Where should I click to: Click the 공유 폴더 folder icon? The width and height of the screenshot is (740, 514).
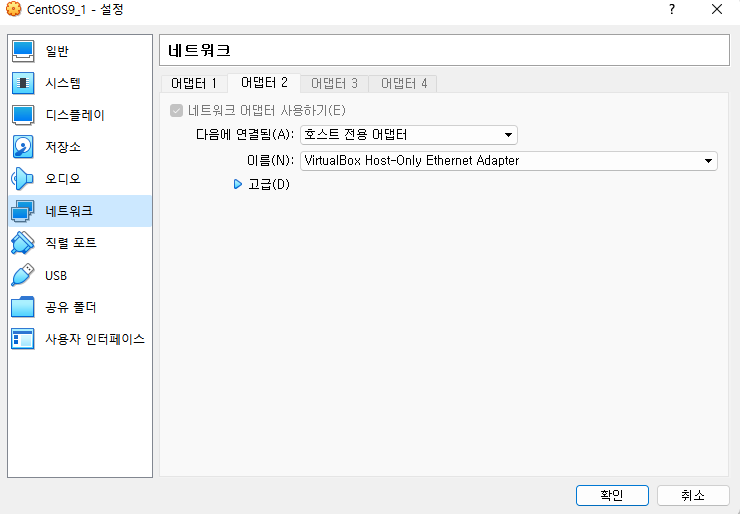pos(23,307)
